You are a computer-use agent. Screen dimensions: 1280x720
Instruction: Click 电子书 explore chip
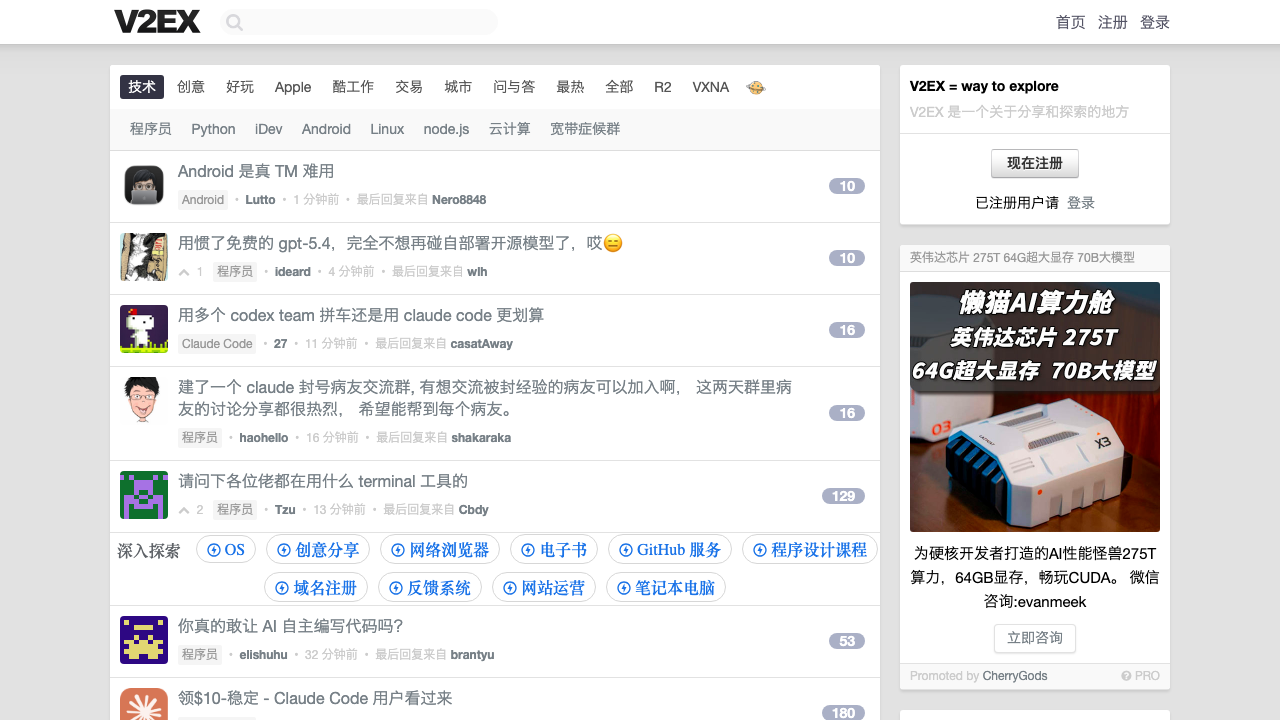coord(554,550)
